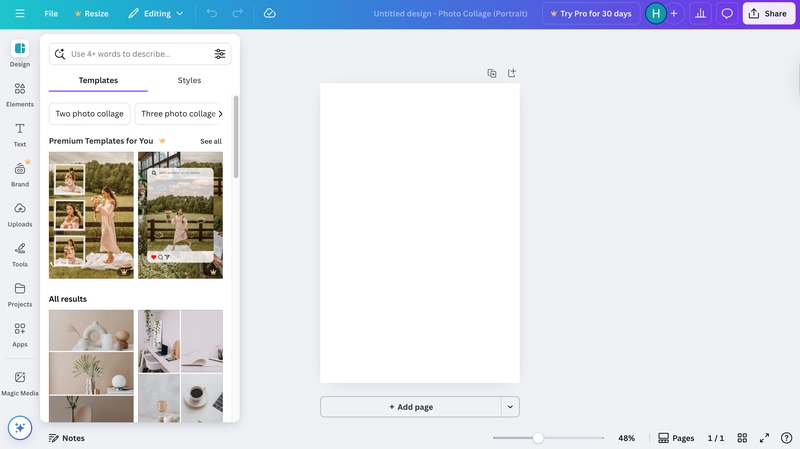
Task: Open the Projects folder panel
Action: [20, 295]
